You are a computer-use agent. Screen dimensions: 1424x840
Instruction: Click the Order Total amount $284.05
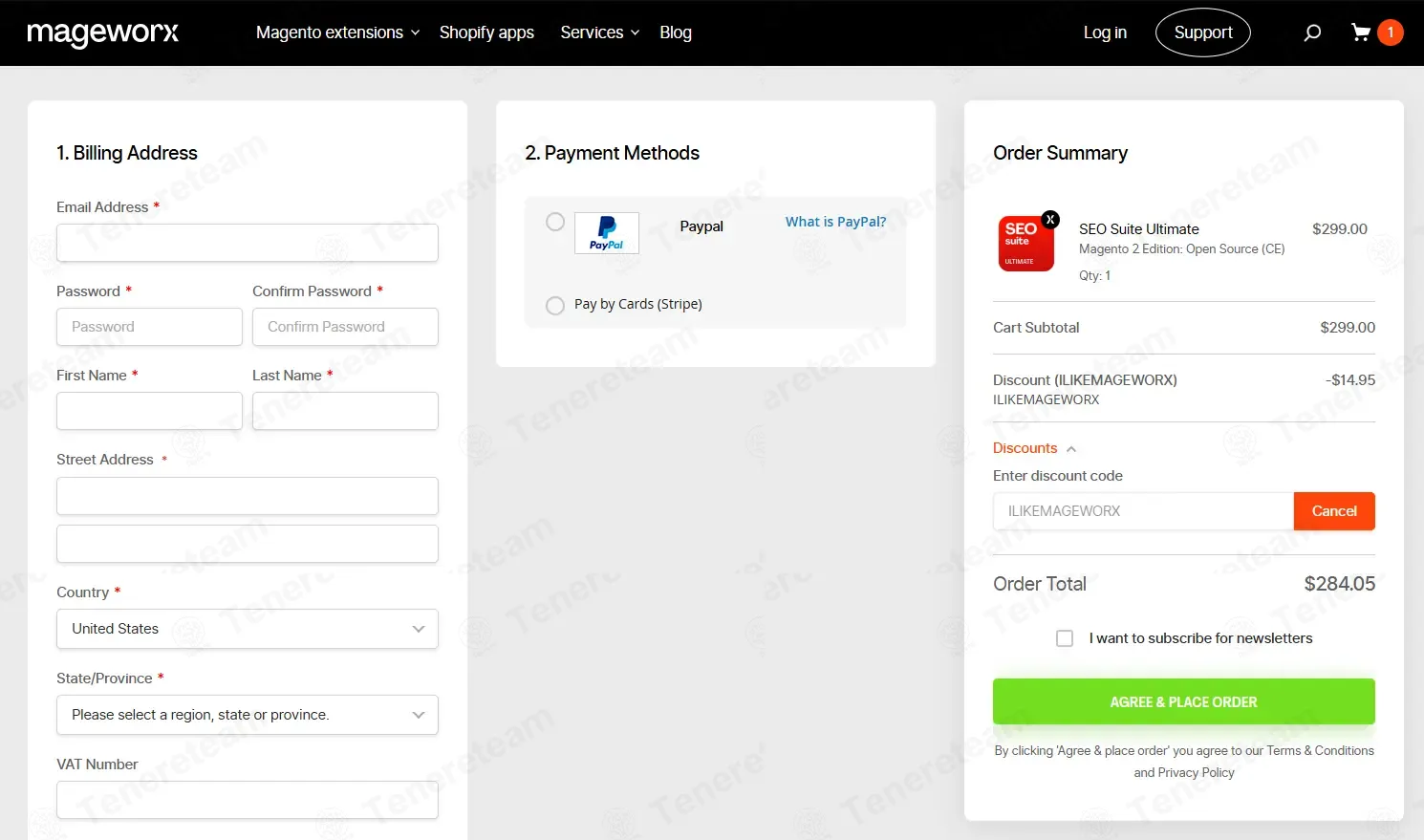(x=1340, y=584)
